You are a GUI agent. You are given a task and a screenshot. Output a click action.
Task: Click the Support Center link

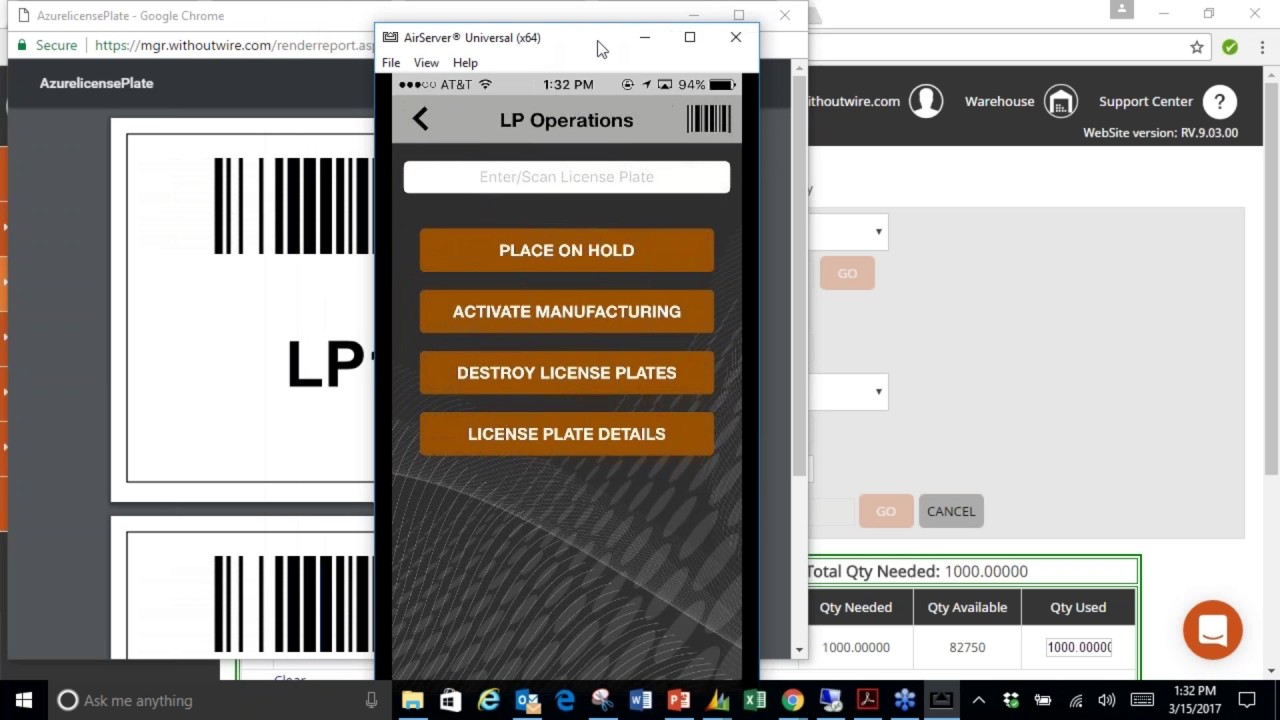click(1145, 101)
